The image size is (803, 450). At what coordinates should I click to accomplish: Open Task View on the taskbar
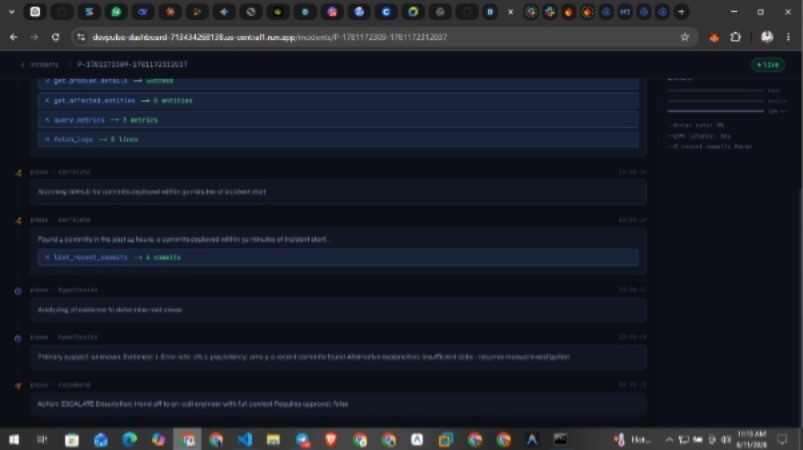tap(43, 439)
